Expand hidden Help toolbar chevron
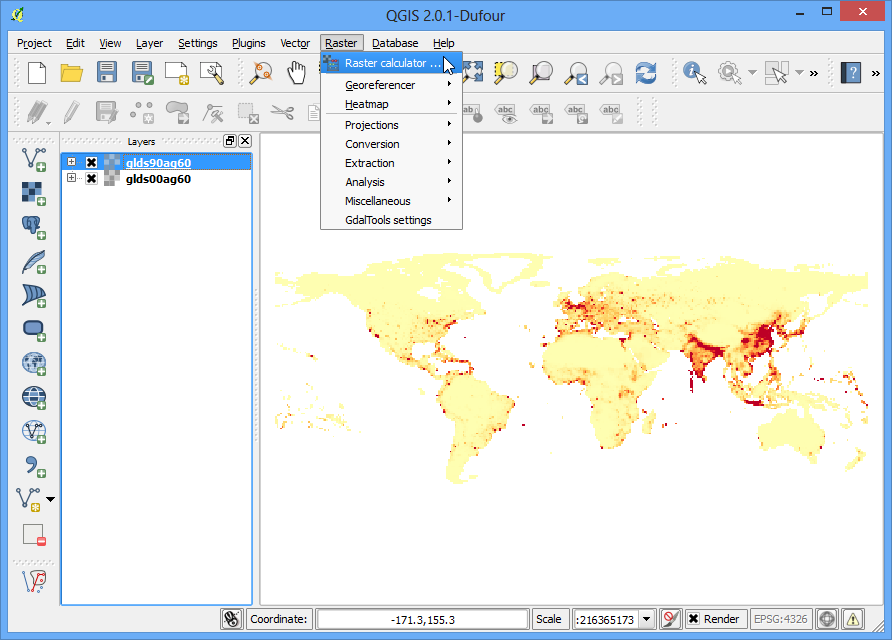892x640 pixels. (876, 73)
